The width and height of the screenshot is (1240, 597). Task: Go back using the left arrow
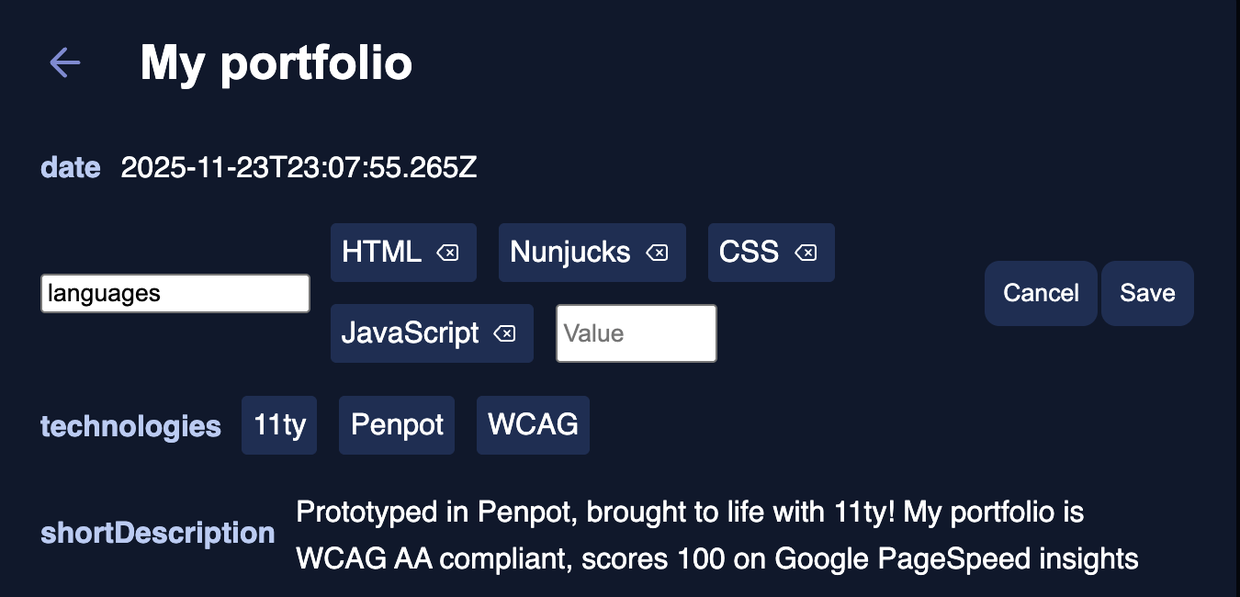[65, 63]
